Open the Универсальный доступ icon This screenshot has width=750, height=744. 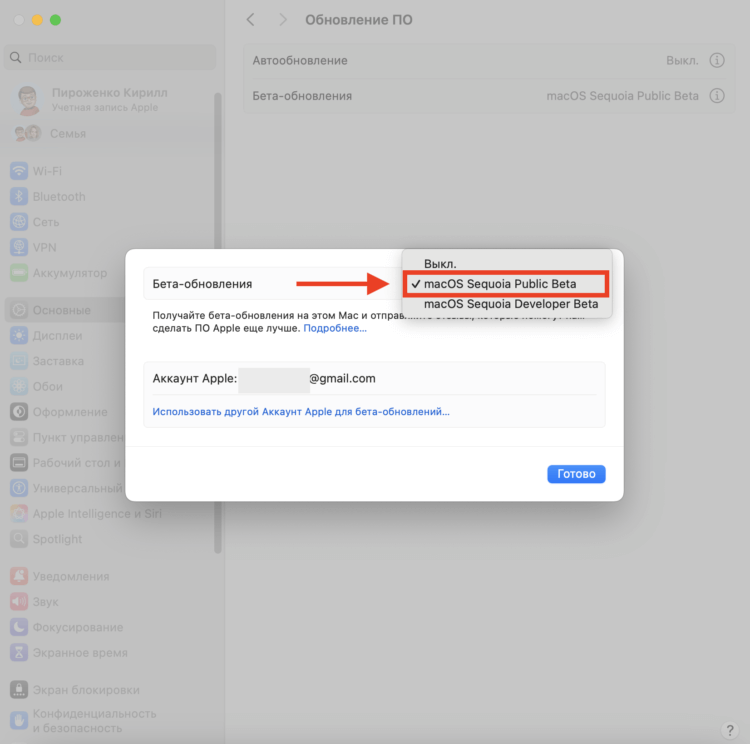[x=19, y=488]
